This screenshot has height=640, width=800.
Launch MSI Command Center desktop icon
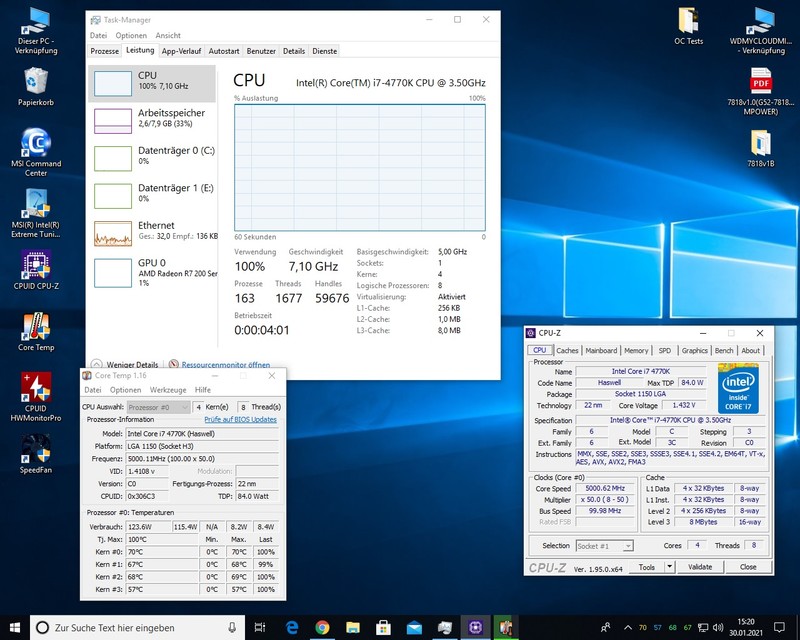coord(36,152)
